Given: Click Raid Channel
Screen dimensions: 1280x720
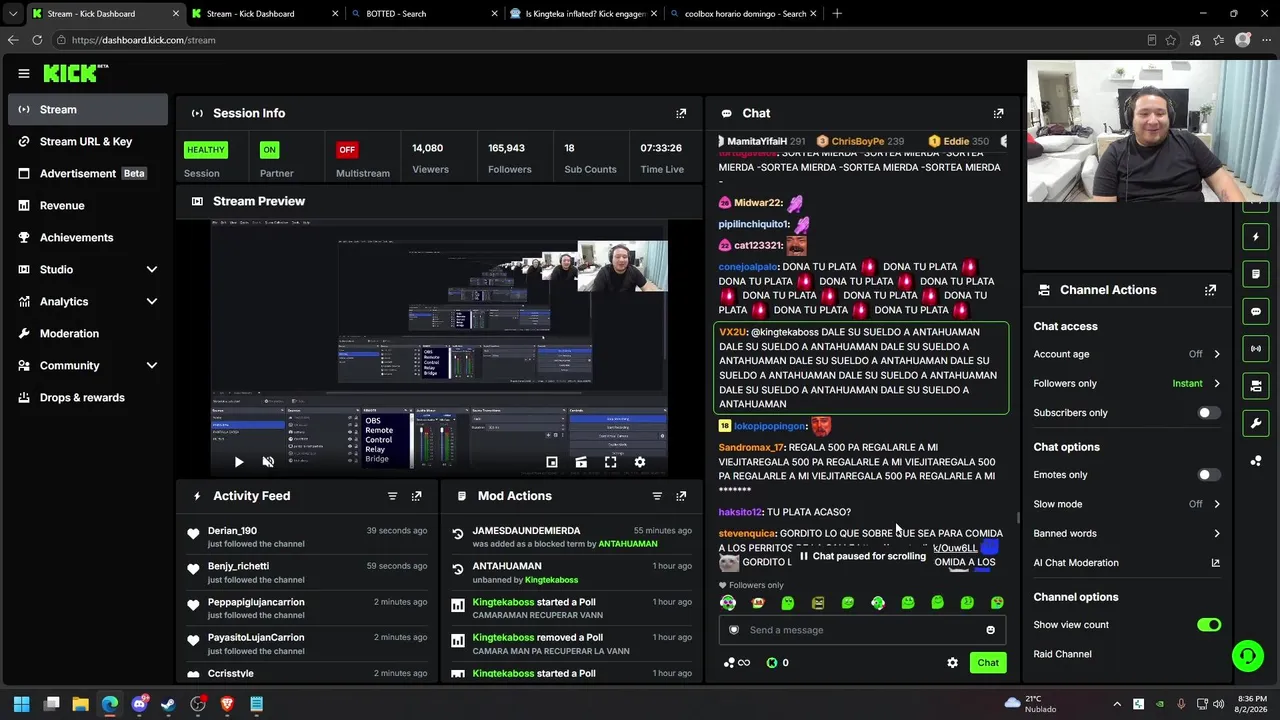Looking at the screenshot, I should 1062,654.
